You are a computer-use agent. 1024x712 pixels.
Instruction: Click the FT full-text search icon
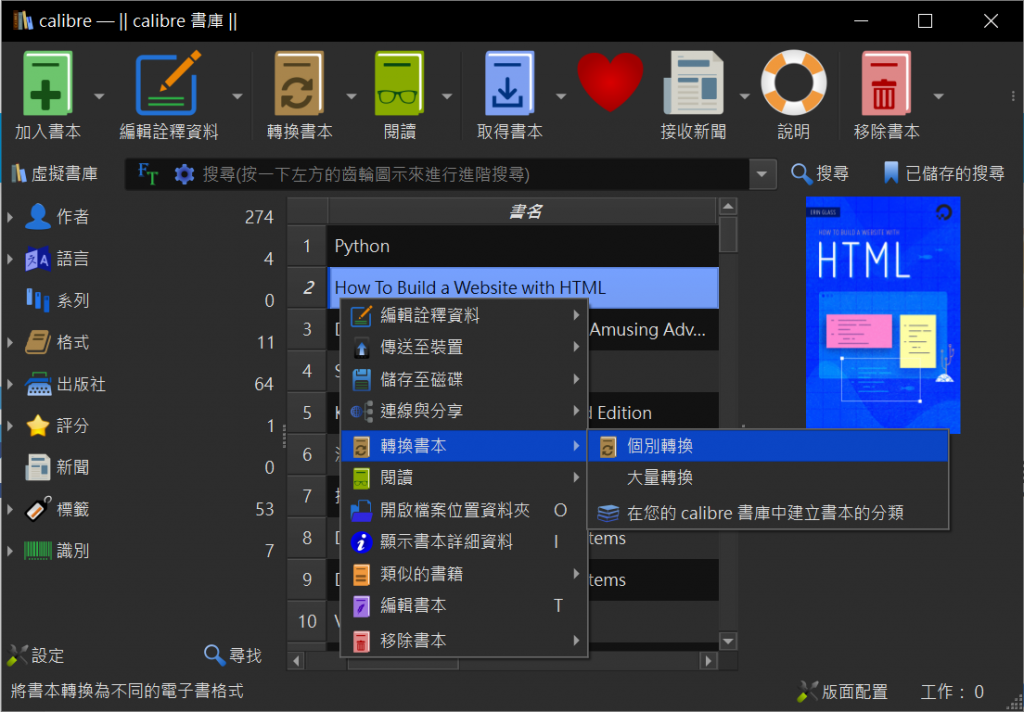pyautogui.click(x=148, y=174)
